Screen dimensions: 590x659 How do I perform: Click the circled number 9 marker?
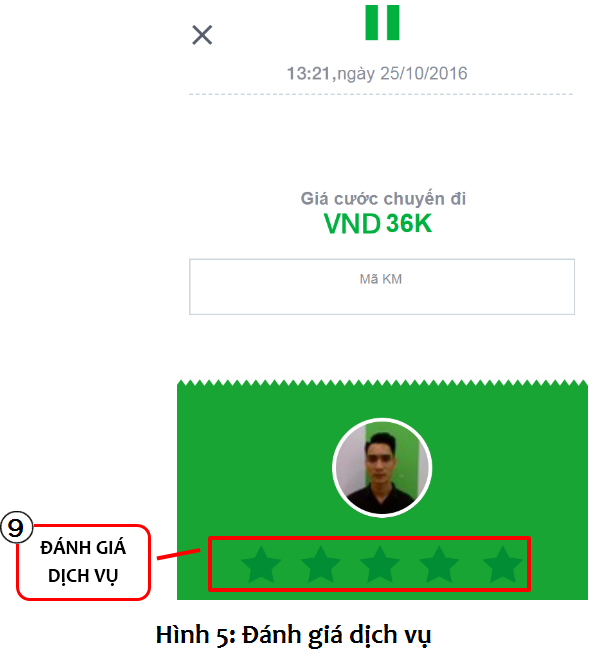pos(16,527)
